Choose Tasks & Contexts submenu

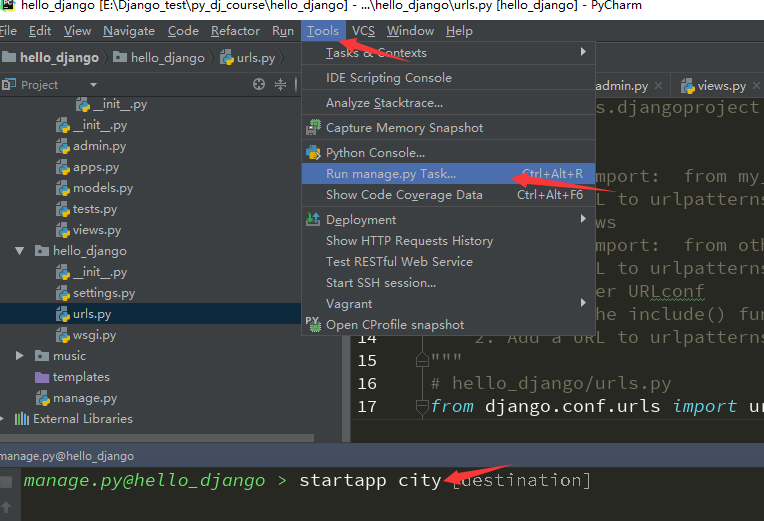tap(448, 53)
